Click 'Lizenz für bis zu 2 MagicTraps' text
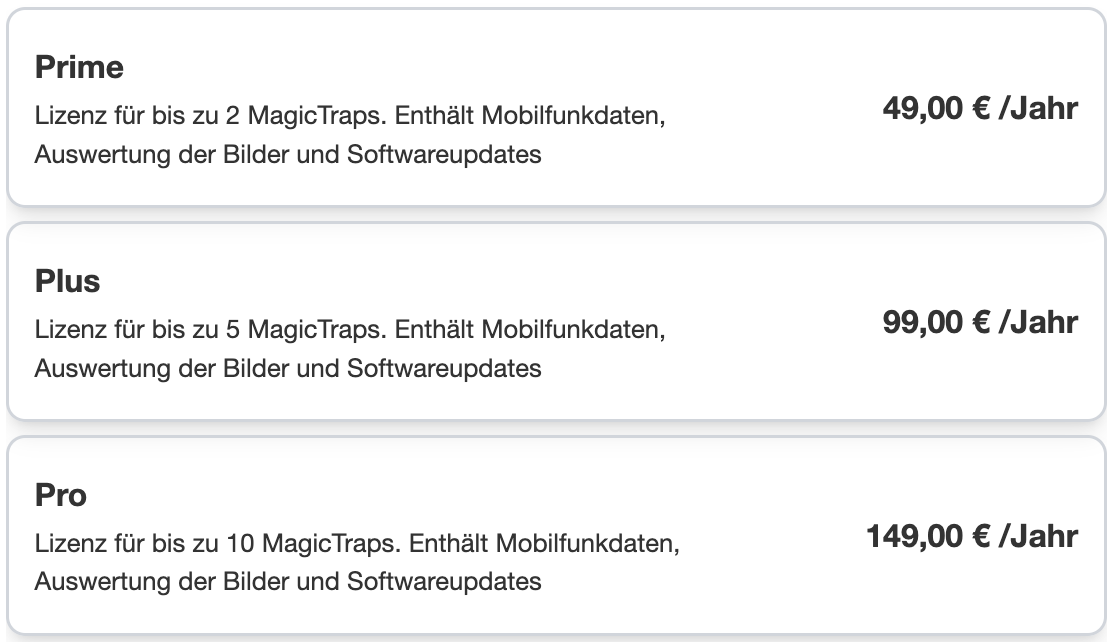The width and height of the screenshot is (1112, 642). tap(211, 116)
